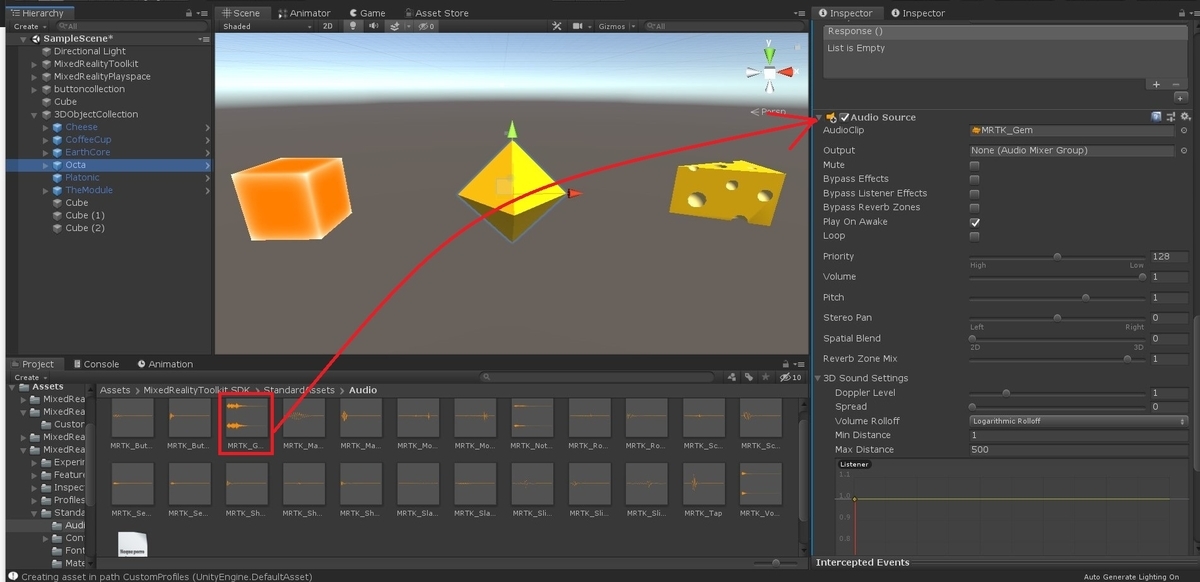Open the Shaded draw mode dropdown
The height and width of the screenshot is (582, 1200).
point(267,26)
